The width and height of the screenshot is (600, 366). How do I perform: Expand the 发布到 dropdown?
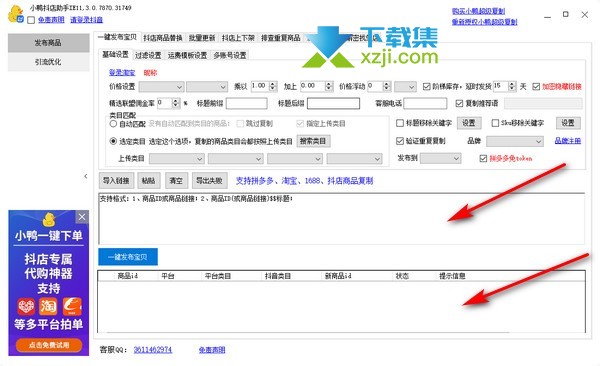[440, 158]
